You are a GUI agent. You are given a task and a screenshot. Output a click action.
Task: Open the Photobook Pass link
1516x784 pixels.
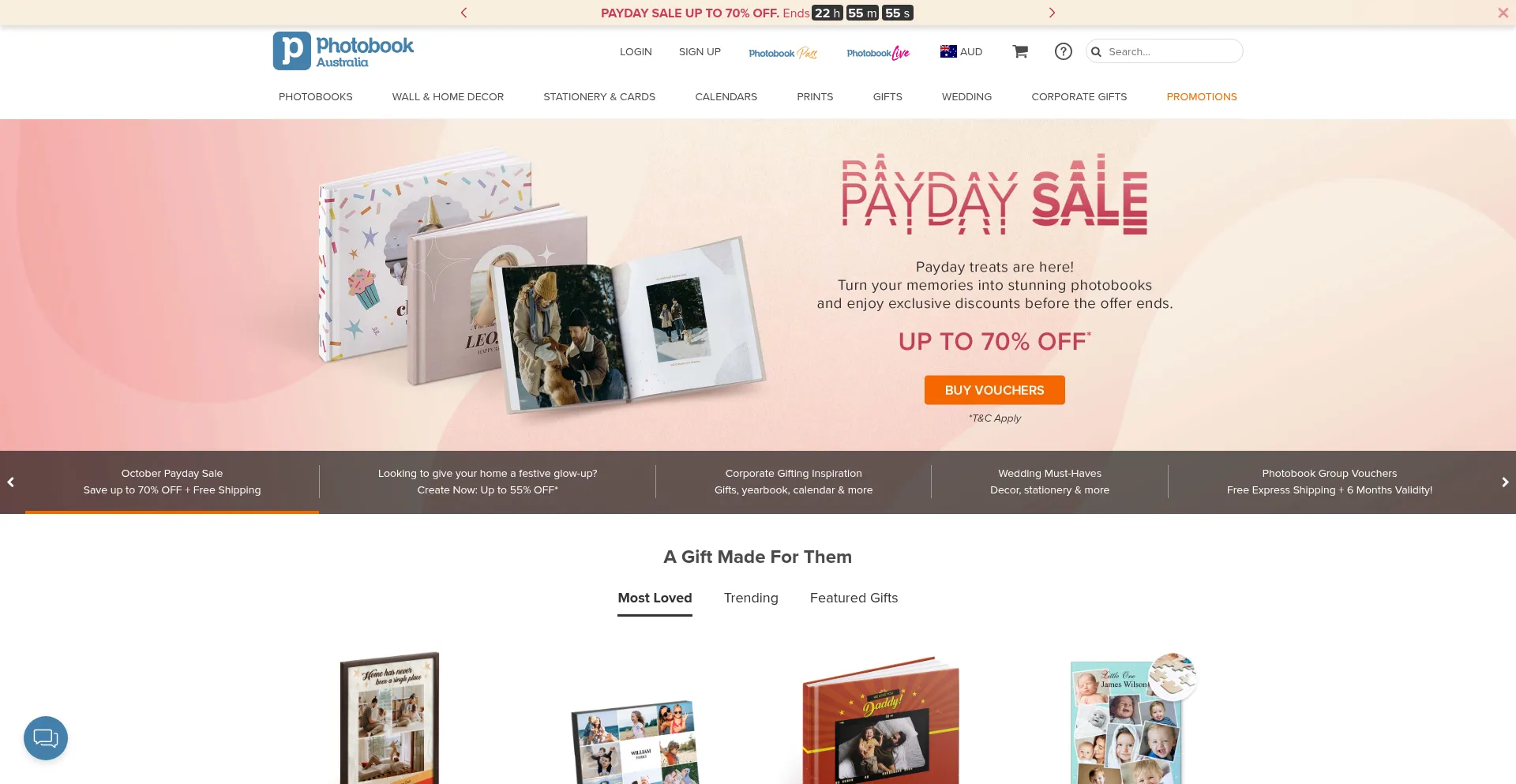click(x=782, y=53)
